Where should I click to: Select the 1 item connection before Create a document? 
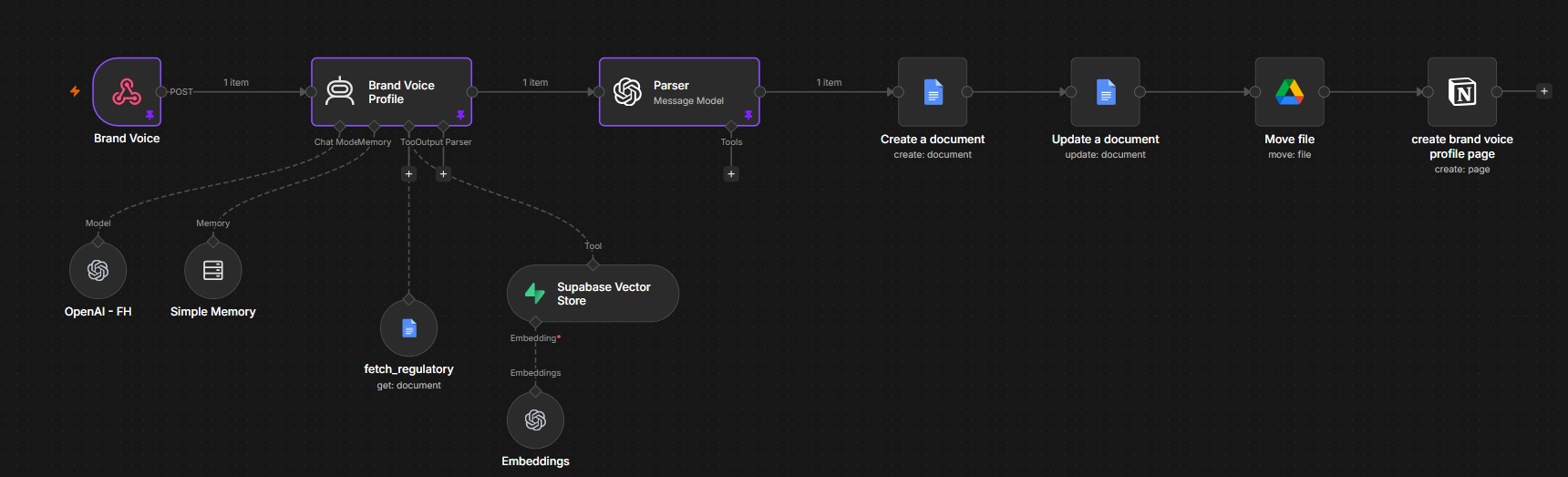click(829, 82)
